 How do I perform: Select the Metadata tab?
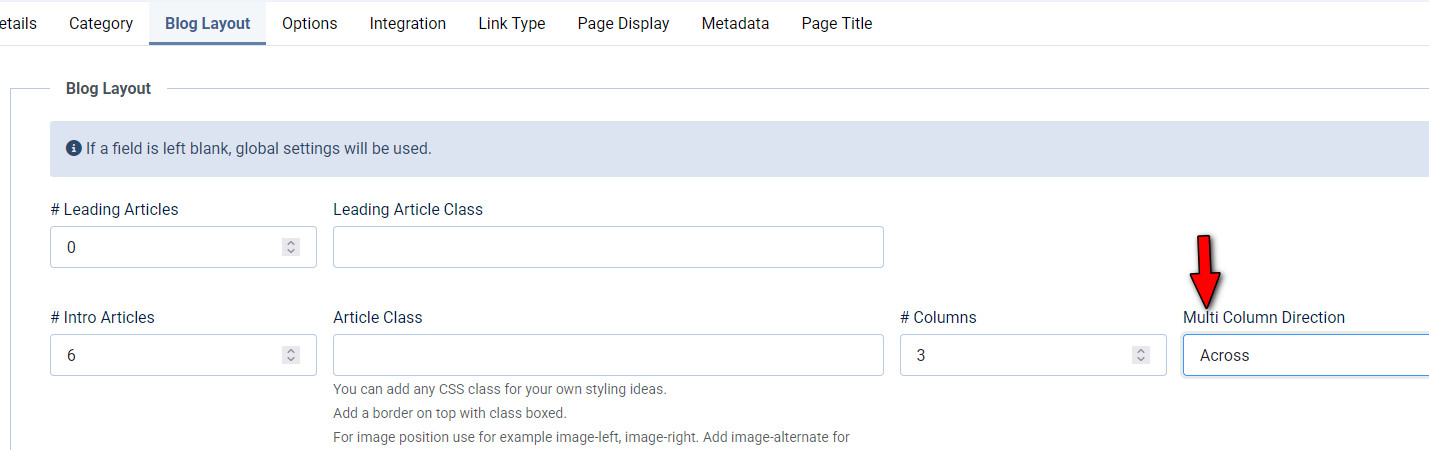coord(735,23)
